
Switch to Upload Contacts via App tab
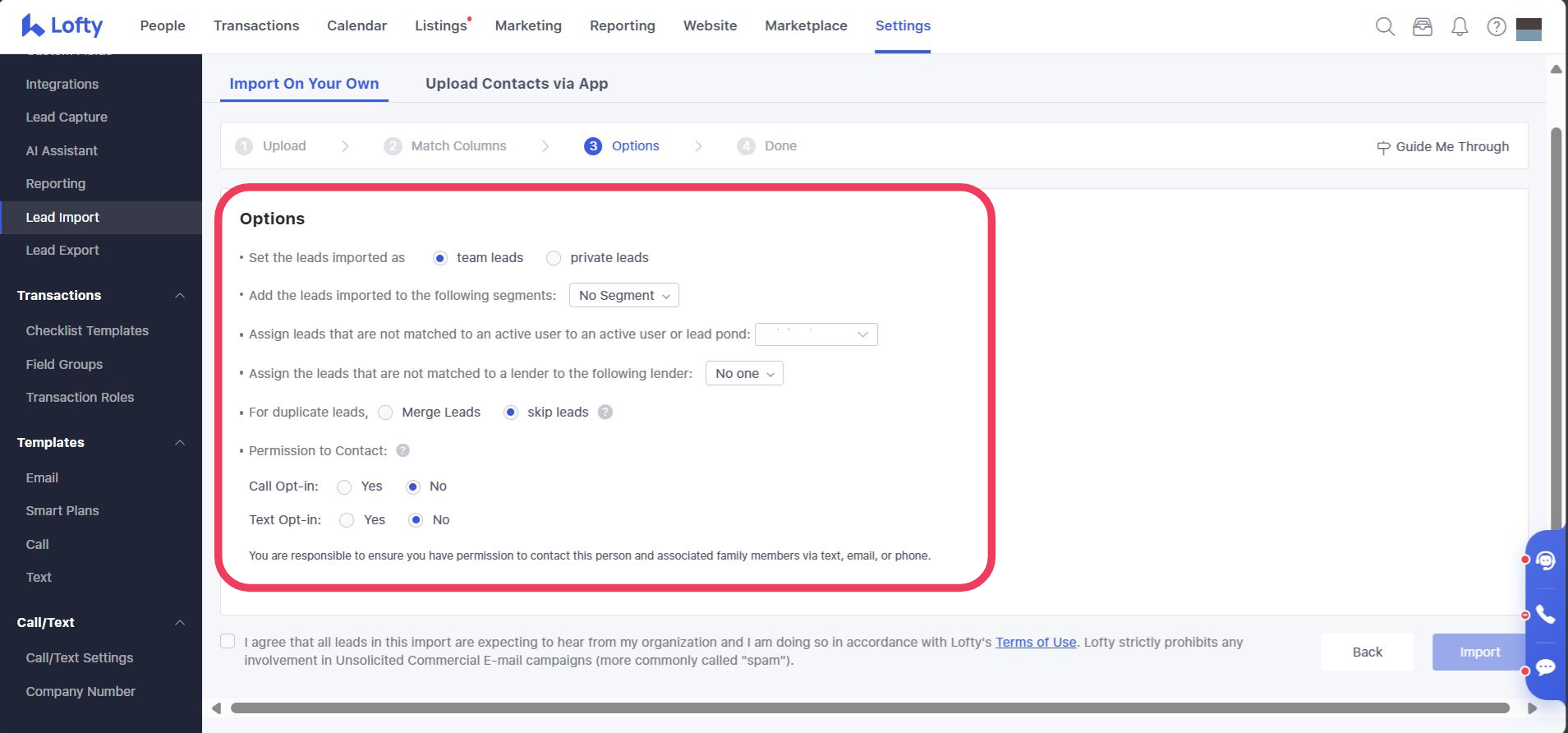(x=517, y=84)
